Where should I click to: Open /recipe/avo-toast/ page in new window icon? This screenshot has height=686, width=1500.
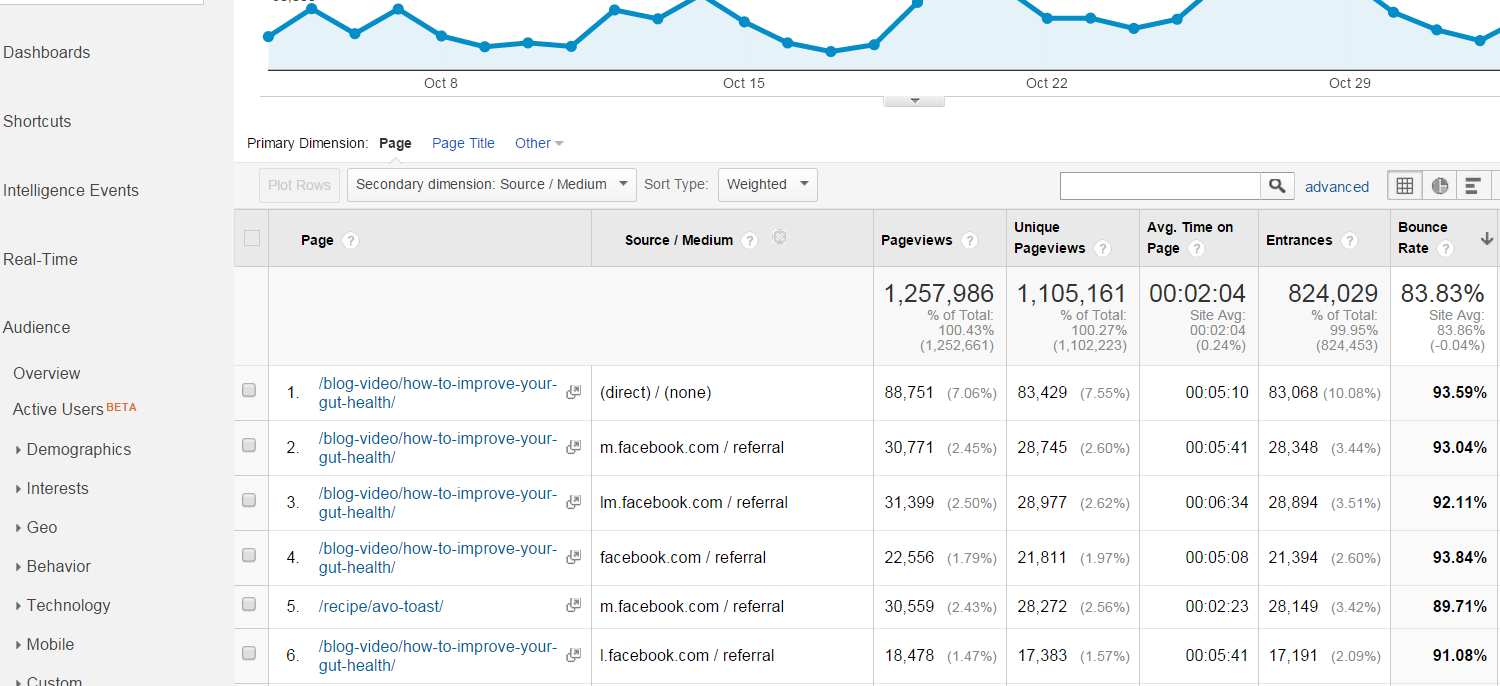click(573, 606)
